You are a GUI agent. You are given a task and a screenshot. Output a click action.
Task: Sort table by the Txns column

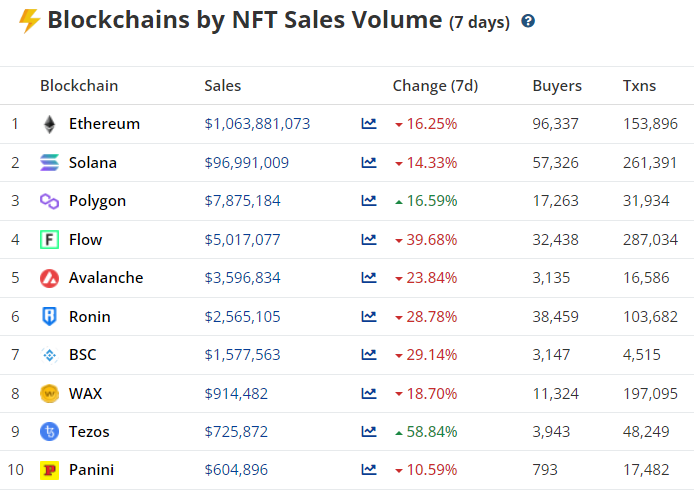[639, 86]
